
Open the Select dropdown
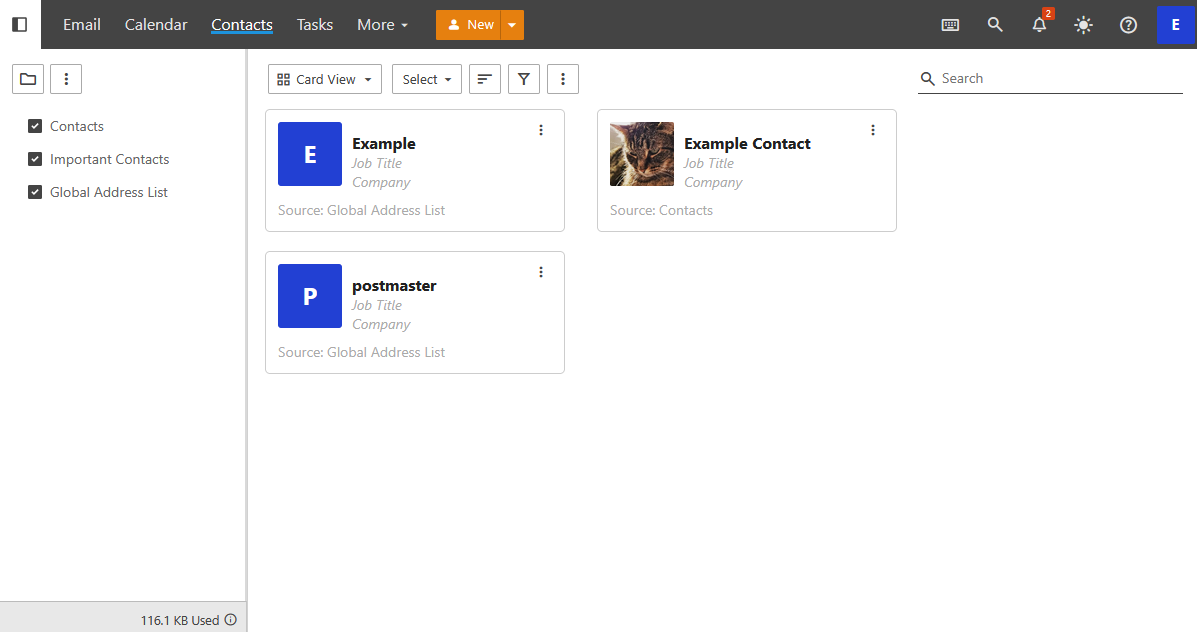(426, 79)
